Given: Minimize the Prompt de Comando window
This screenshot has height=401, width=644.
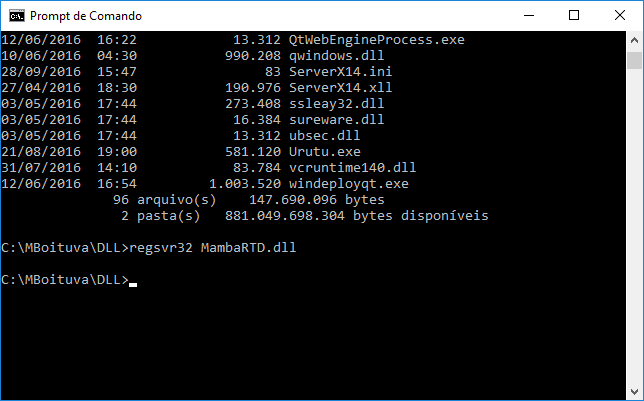Looking at the screenshot, I should (529, 16).
